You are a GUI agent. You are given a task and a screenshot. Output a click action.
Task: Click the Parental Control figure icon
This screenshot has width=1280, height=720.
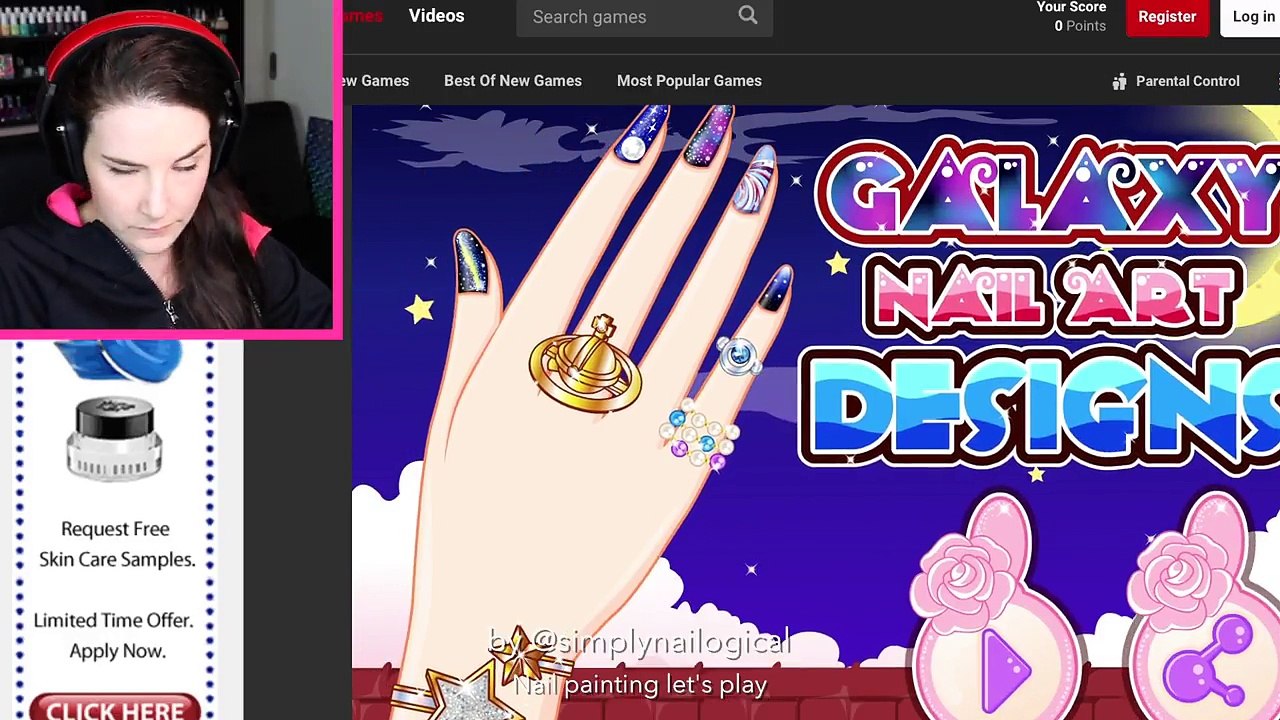pos(1119,81)
